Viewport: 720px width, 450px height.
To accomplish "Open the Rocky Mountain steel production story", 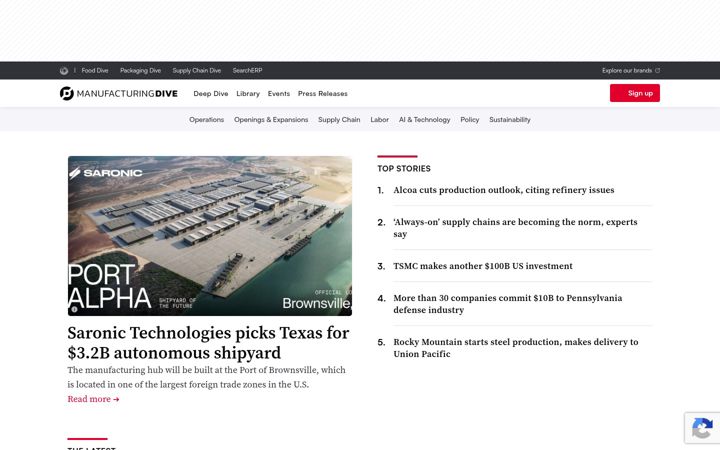I will click(x=516, y=348).
